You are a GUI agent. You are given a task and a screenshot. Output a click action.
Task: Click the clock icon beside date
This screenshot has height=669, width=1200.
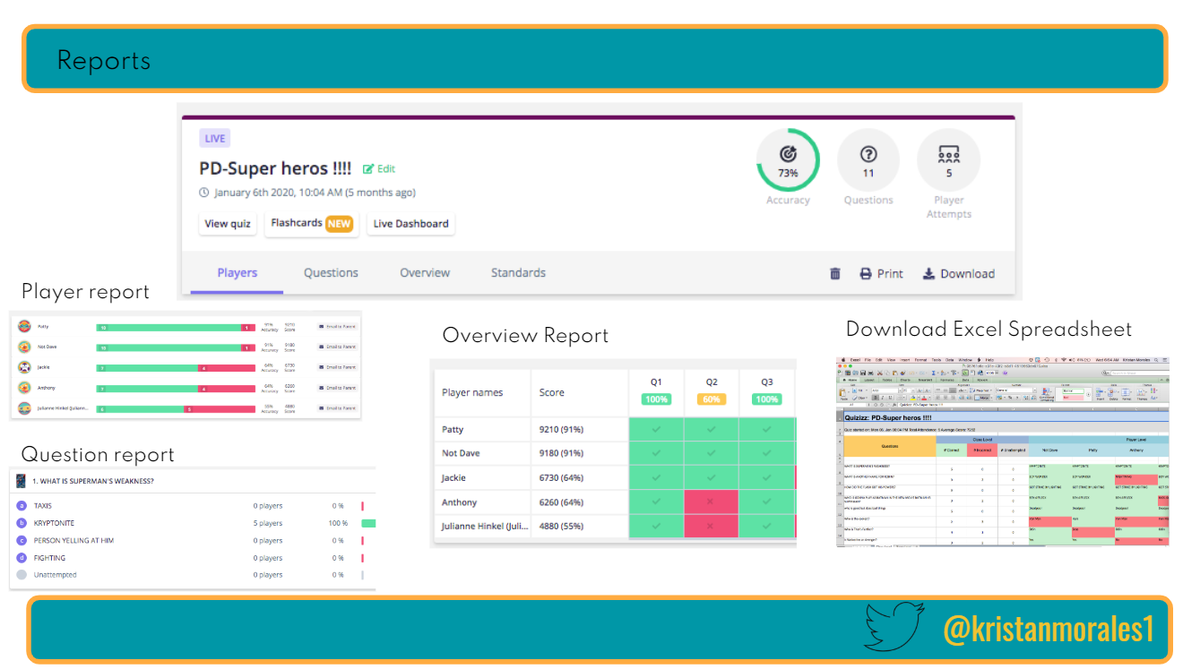tap(204, 193)
